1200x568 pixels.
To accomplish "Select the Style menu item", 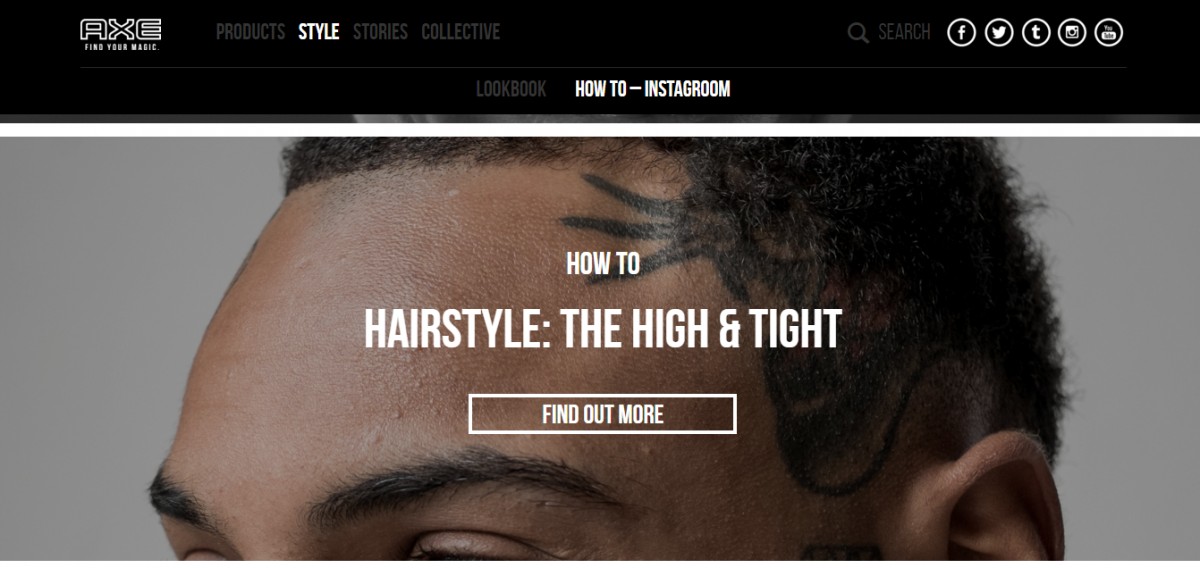I will point(319,32).
